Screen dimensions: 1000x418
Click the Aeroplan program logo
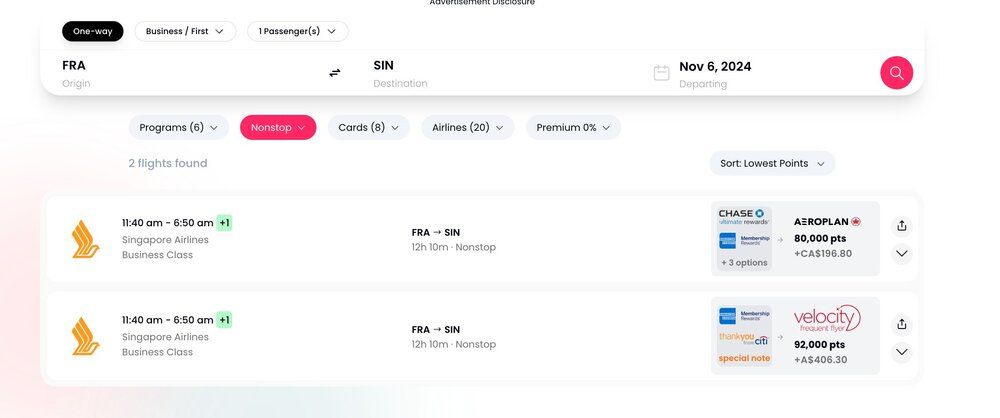point(827,221)
